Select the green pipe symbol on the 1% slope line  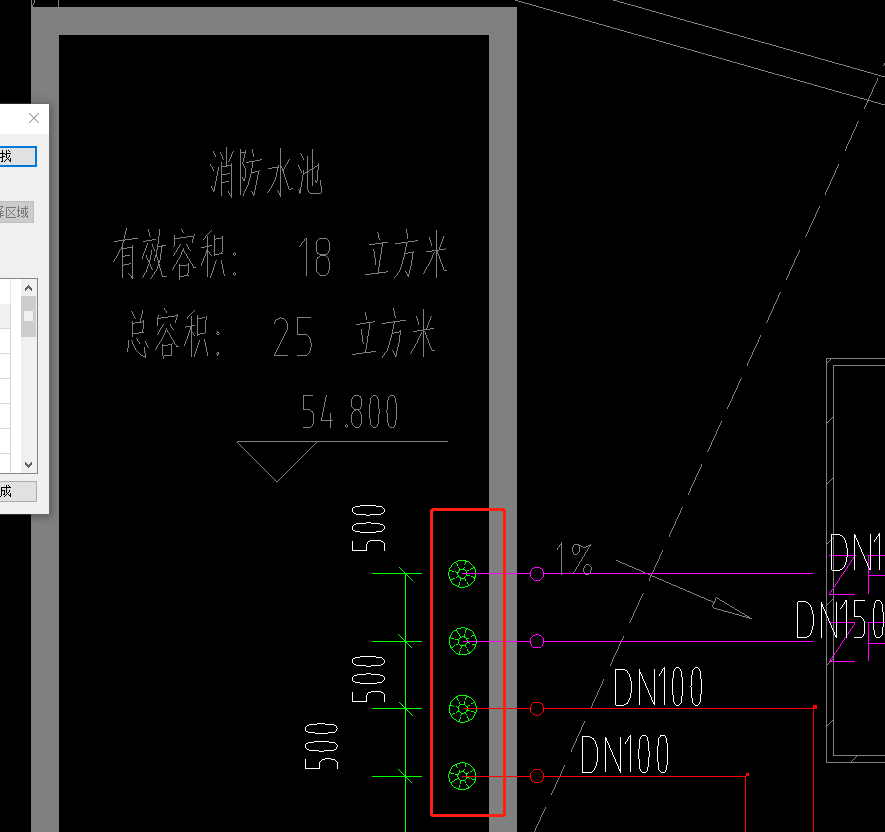click(x=462, y=574)
